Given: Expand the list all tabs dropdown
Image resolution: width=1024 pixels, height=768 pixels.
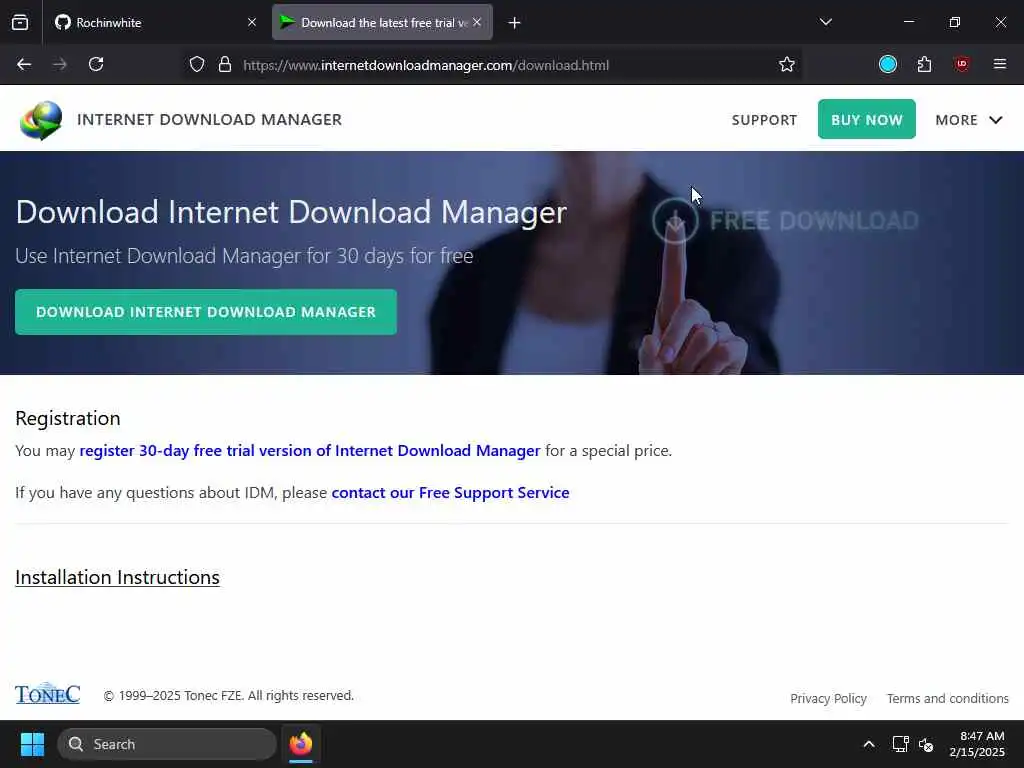Looking at the screenshot, I should [825, 23].
